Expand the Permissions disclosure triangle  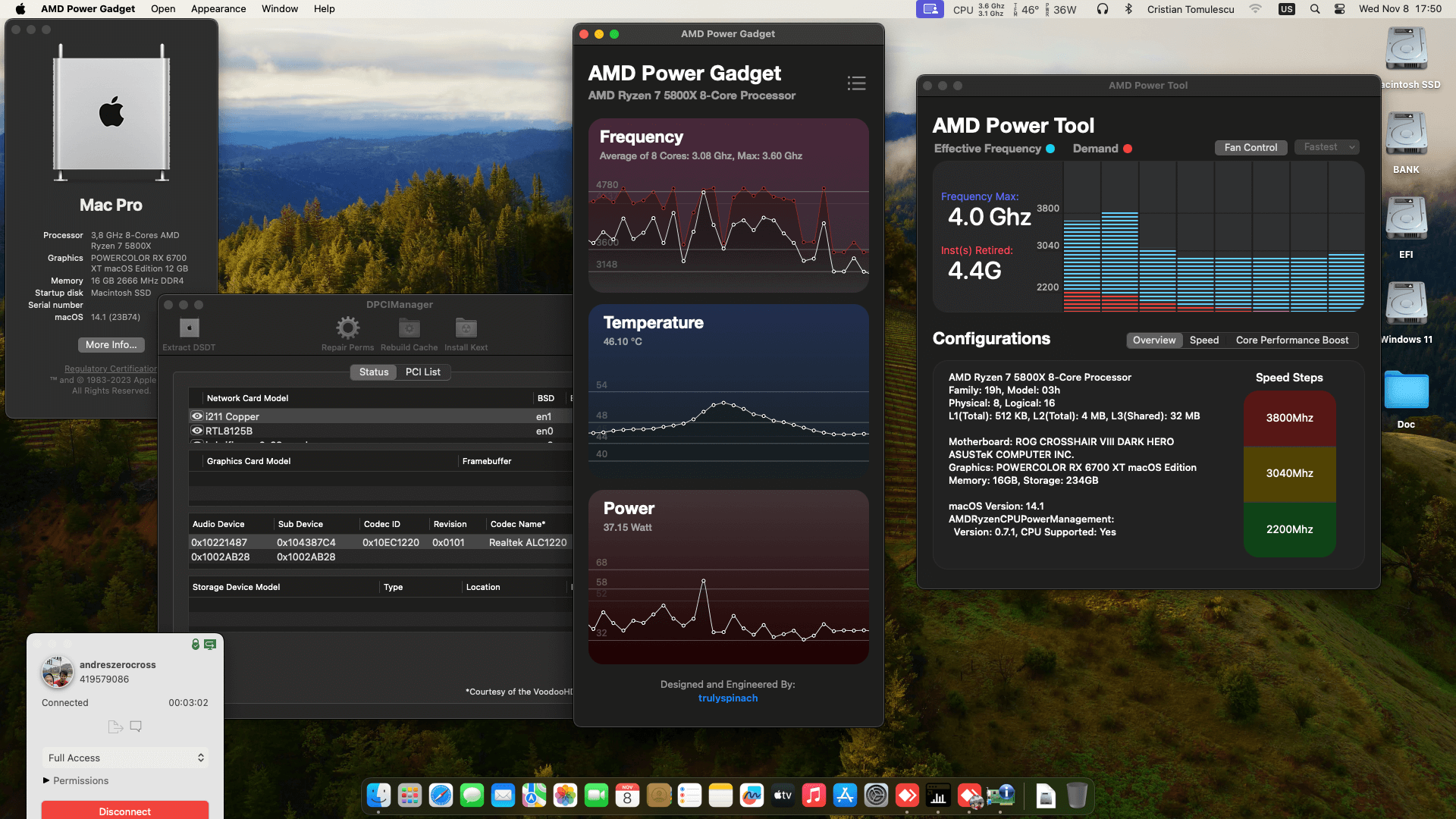click(46, 780)
